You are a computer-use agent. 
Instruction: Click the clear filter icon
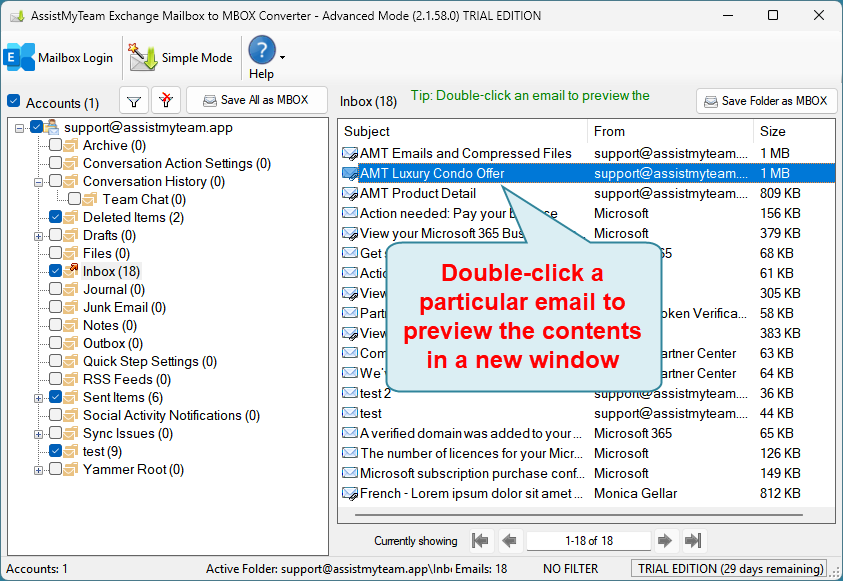(167, 101)
